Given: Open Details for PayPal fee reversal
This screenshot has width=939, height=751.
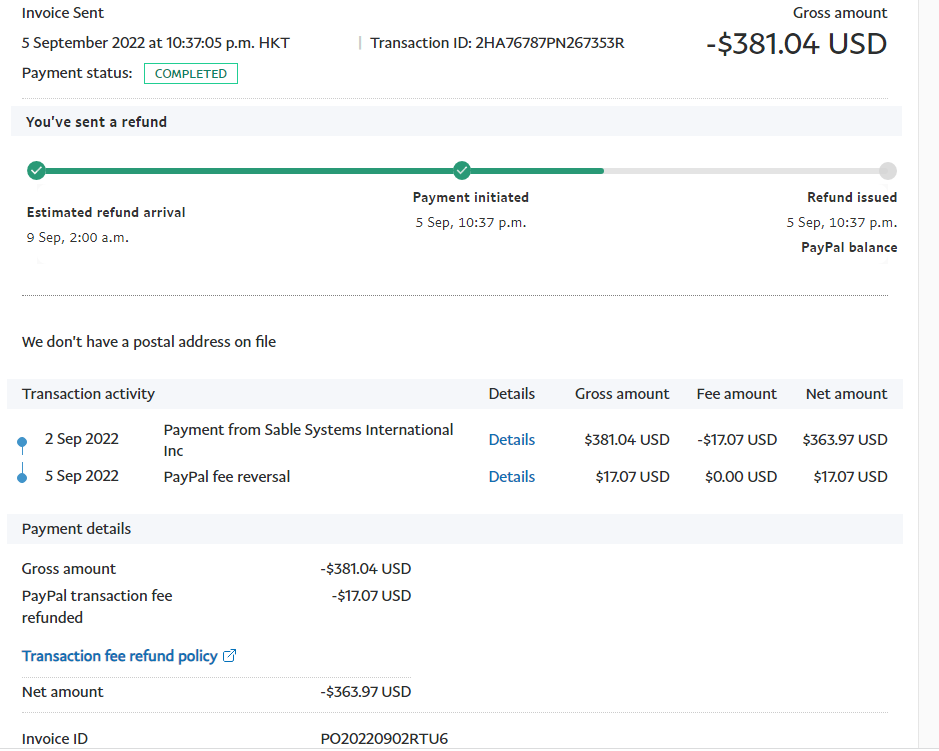Looking at the screenshot, I should point(511,477).
